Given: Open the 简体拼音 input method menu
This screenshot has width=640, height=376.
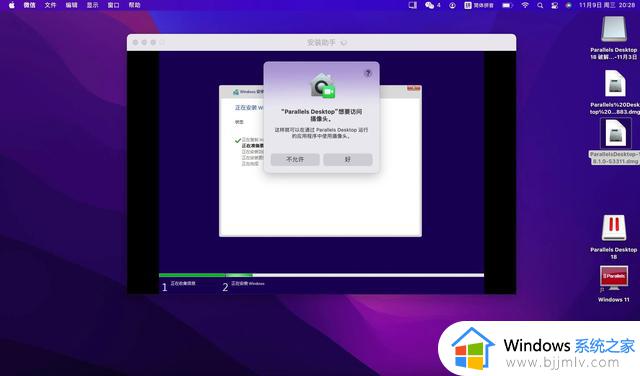Looking at the screenshot, I should tap(479, 5).
